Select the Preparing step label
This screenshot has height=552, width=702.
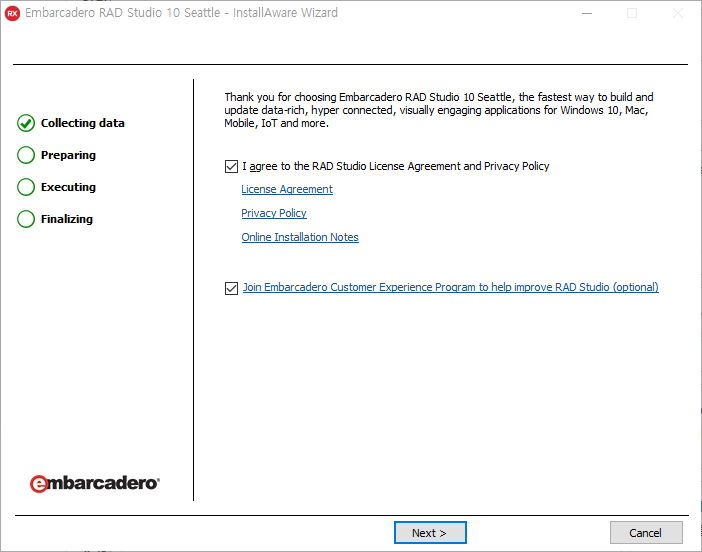pyautogui.click(x=68, y=155)
